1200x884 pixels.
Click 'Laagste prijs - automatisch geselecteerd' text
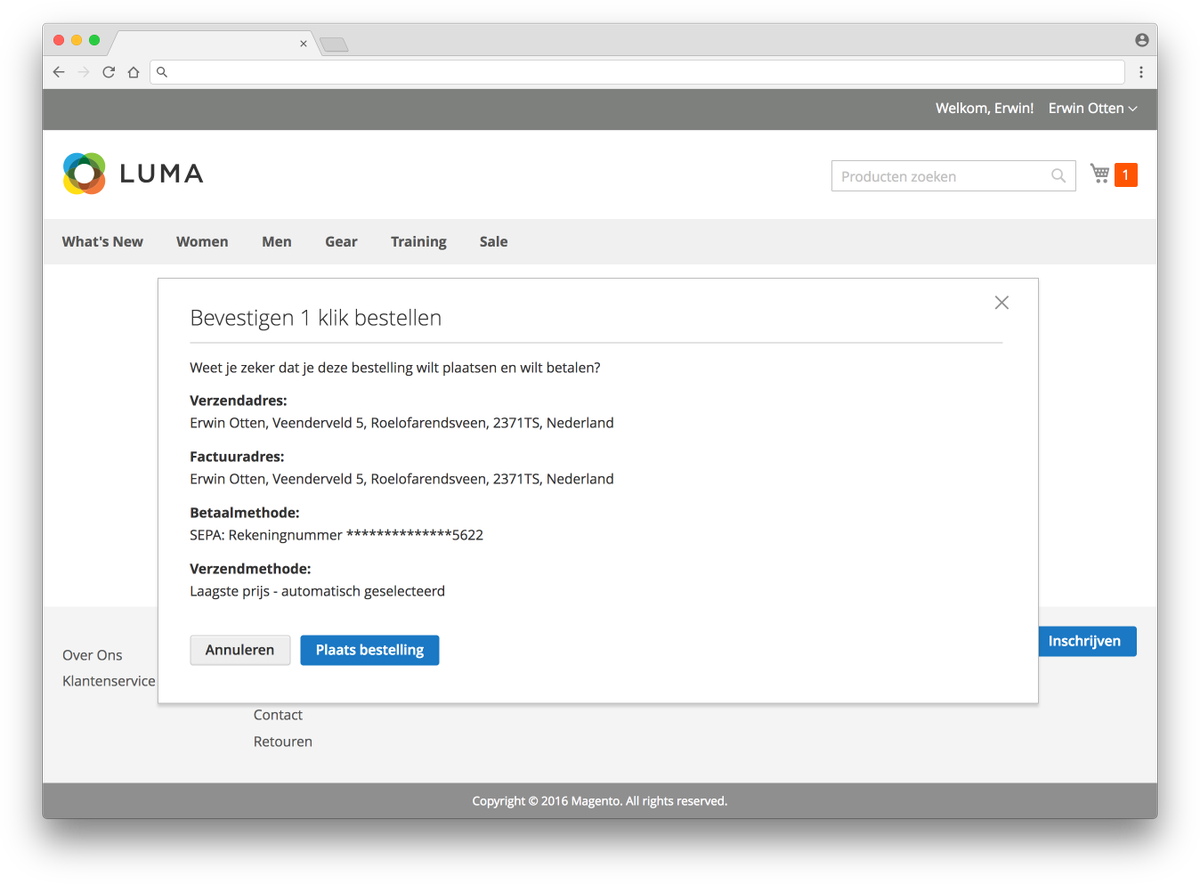coord(318,591)
